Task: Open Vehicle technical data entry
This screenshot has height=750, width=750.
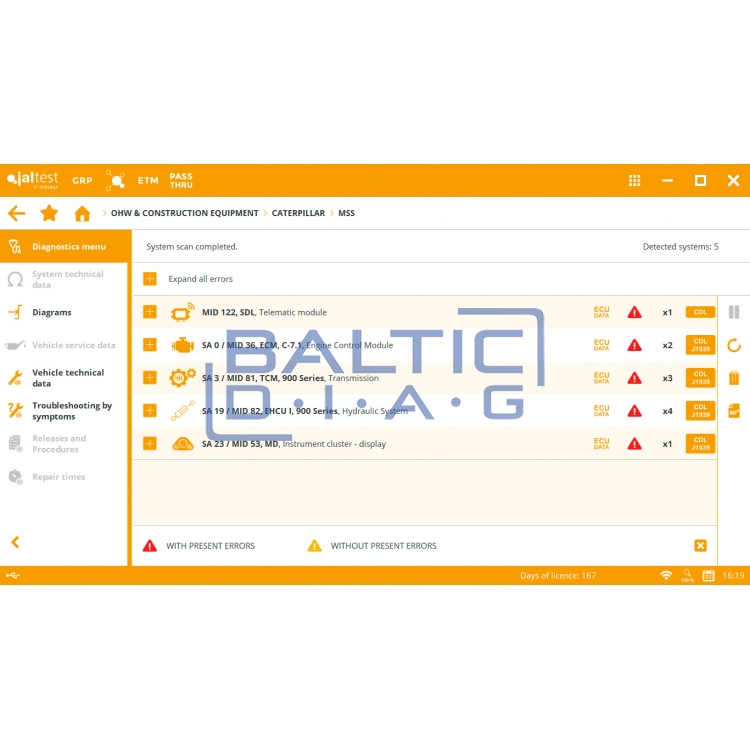Action: 66,378
